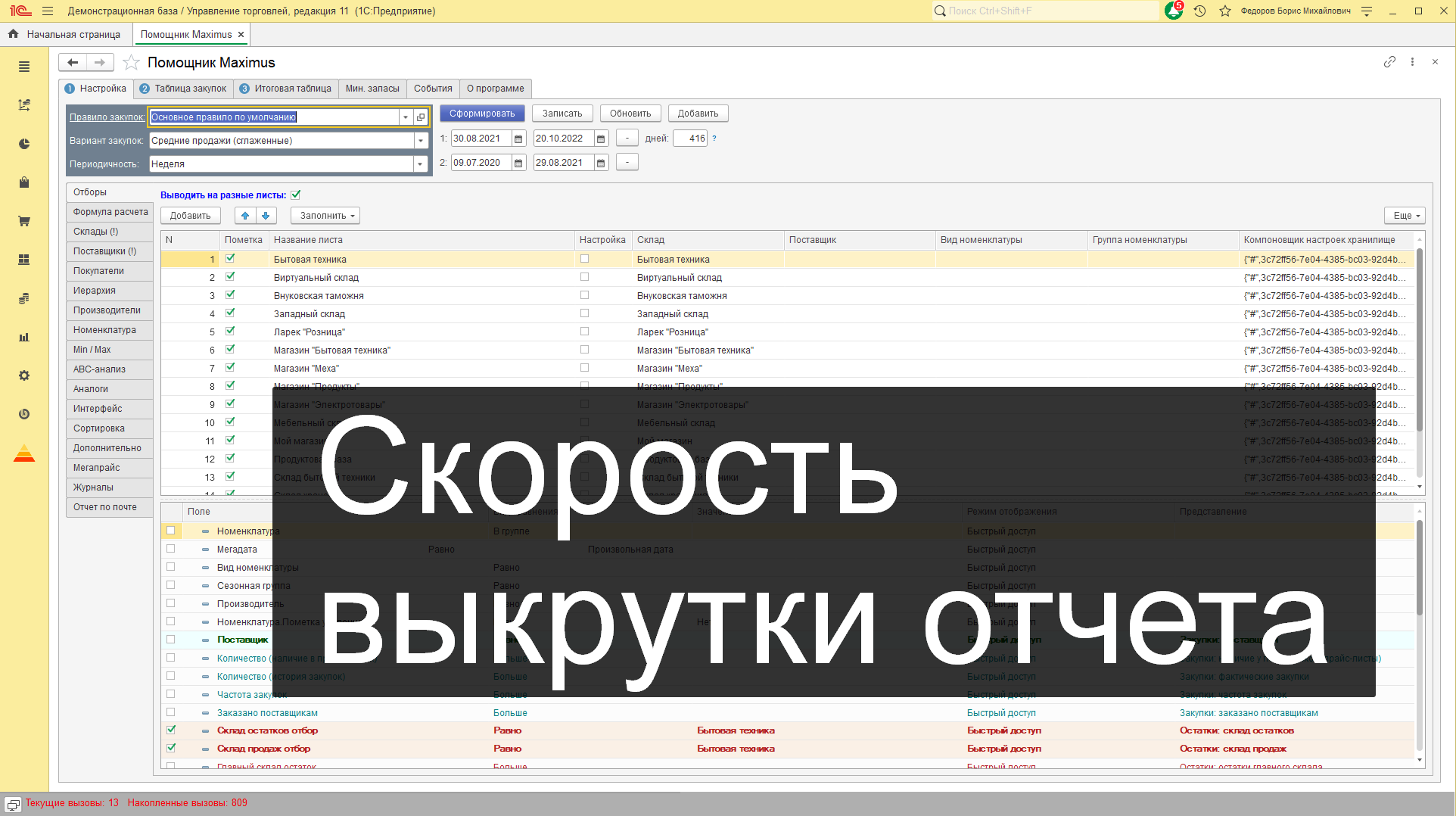Click the дней value field 416
The width and height of the screenshot is (1456, 816).
click(x=690, y=139)
